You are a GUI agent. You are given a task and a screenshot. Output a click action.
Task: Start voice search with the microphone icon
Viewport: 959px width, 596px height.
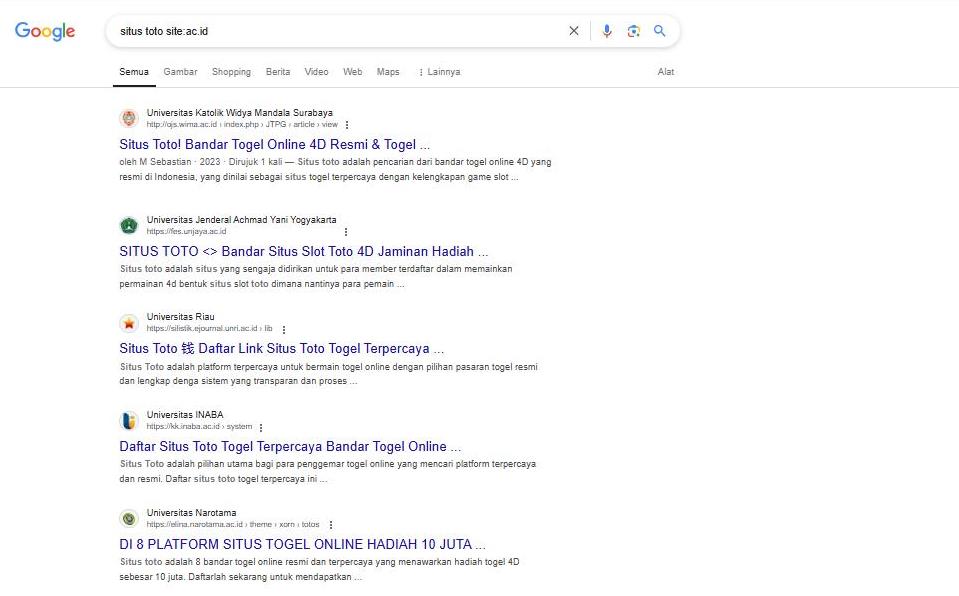tap(607, 31)
